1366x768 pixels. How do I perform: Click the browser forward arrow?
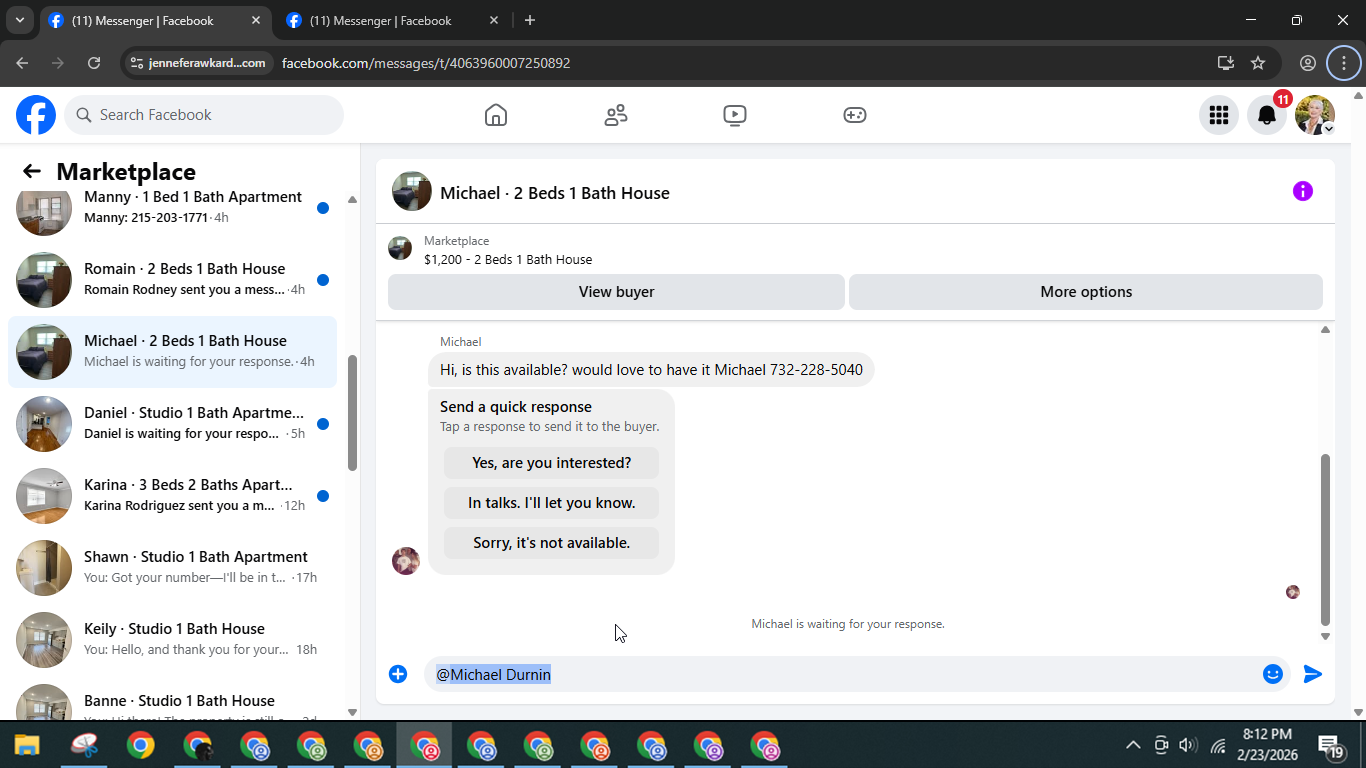[58, 63]
